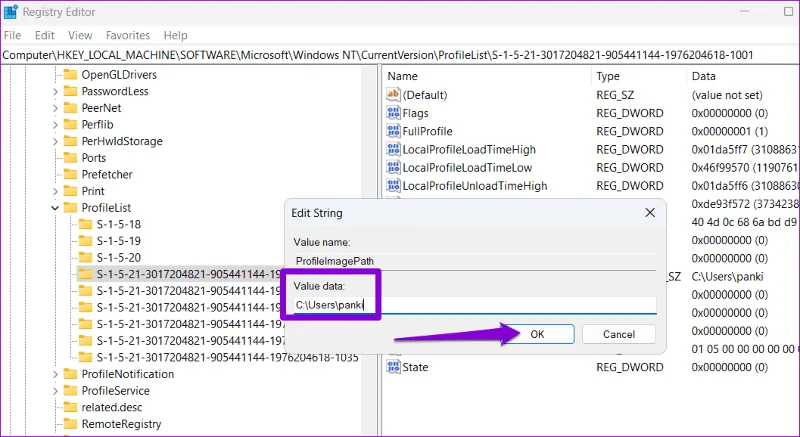The image size is (800, 437).
Task: Close the Edit String dialog with X
Action: tap(649, 213)
